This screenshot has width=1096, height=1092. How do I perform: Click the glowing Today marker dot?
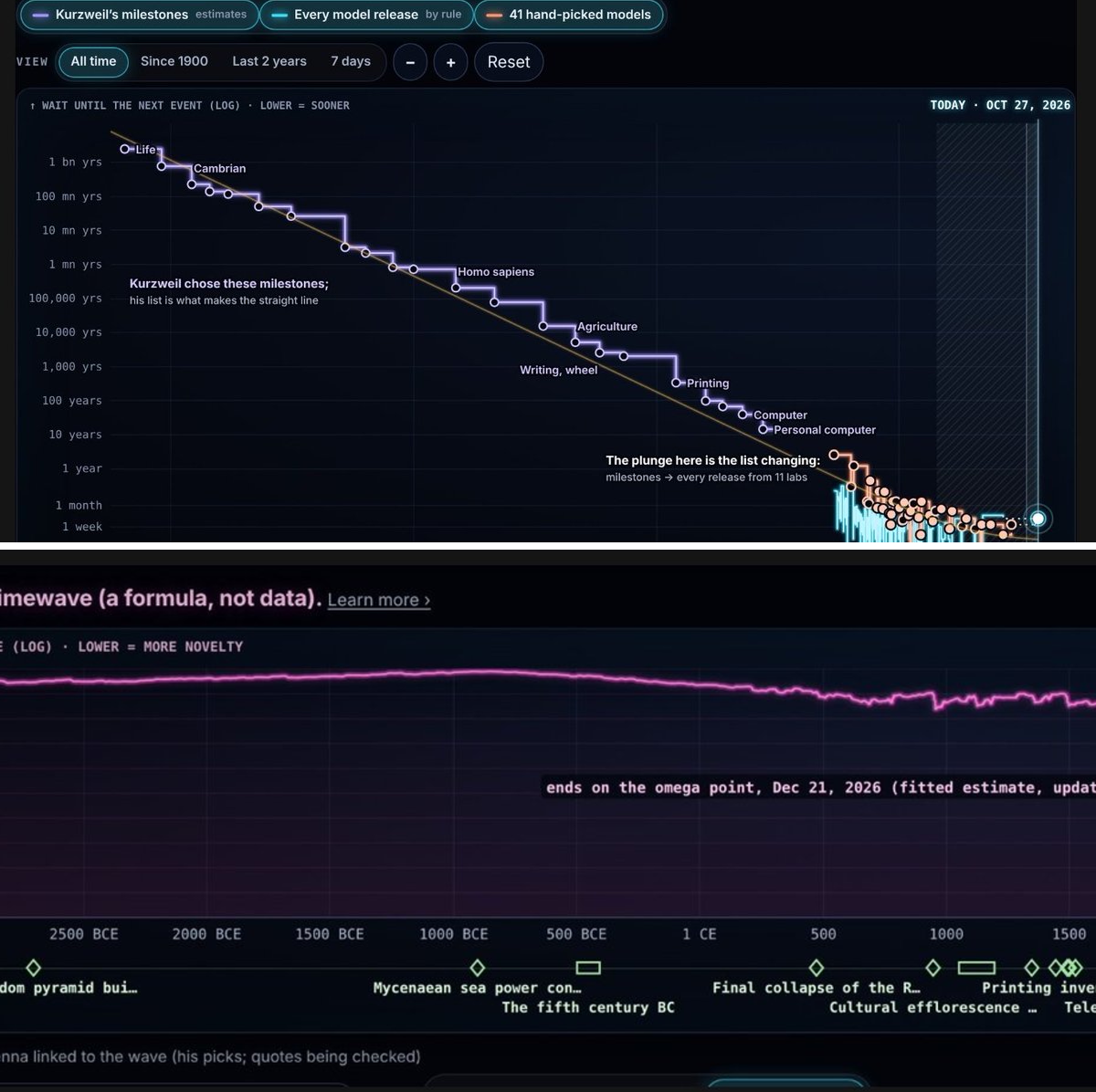click(1038, 520)
